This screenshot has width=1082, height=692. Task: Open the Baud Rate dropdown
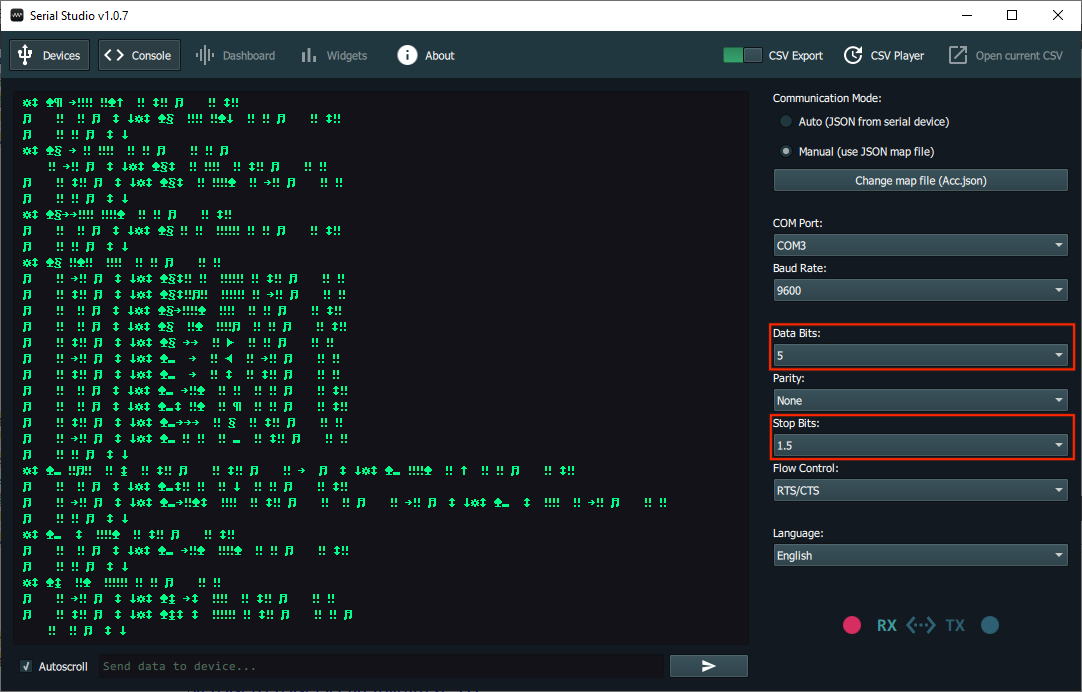point(919,290)
